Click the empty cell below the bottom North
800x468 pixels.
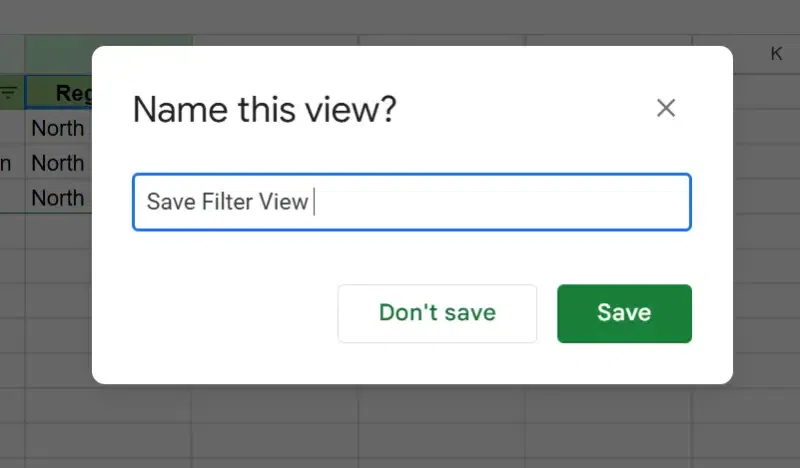[x=58, y=232]
